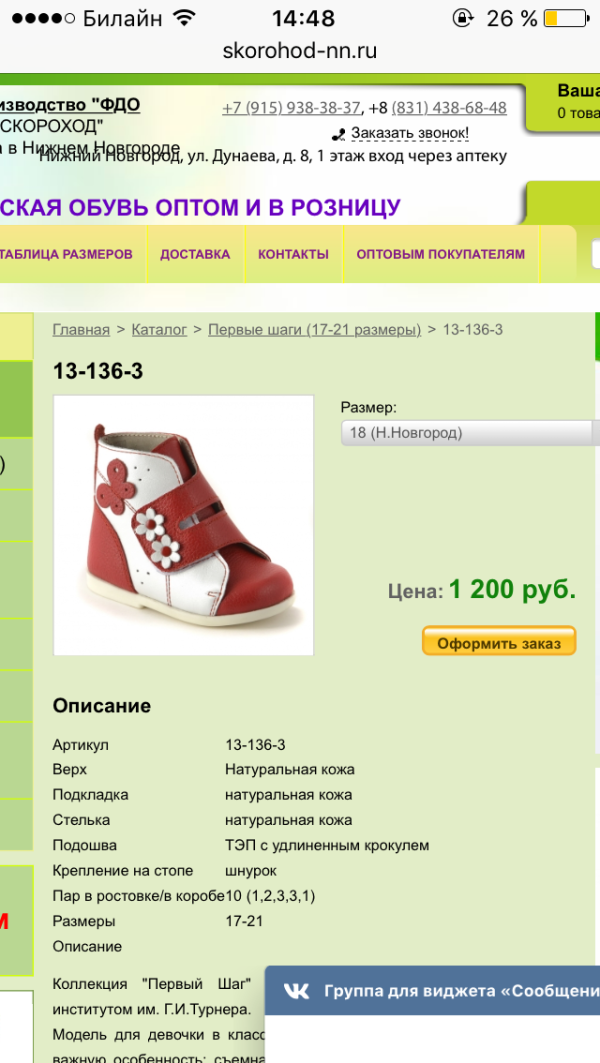Tap the phone icon beside Заказать звонок
Viewport: 600px width, 1063px height.
339,134
